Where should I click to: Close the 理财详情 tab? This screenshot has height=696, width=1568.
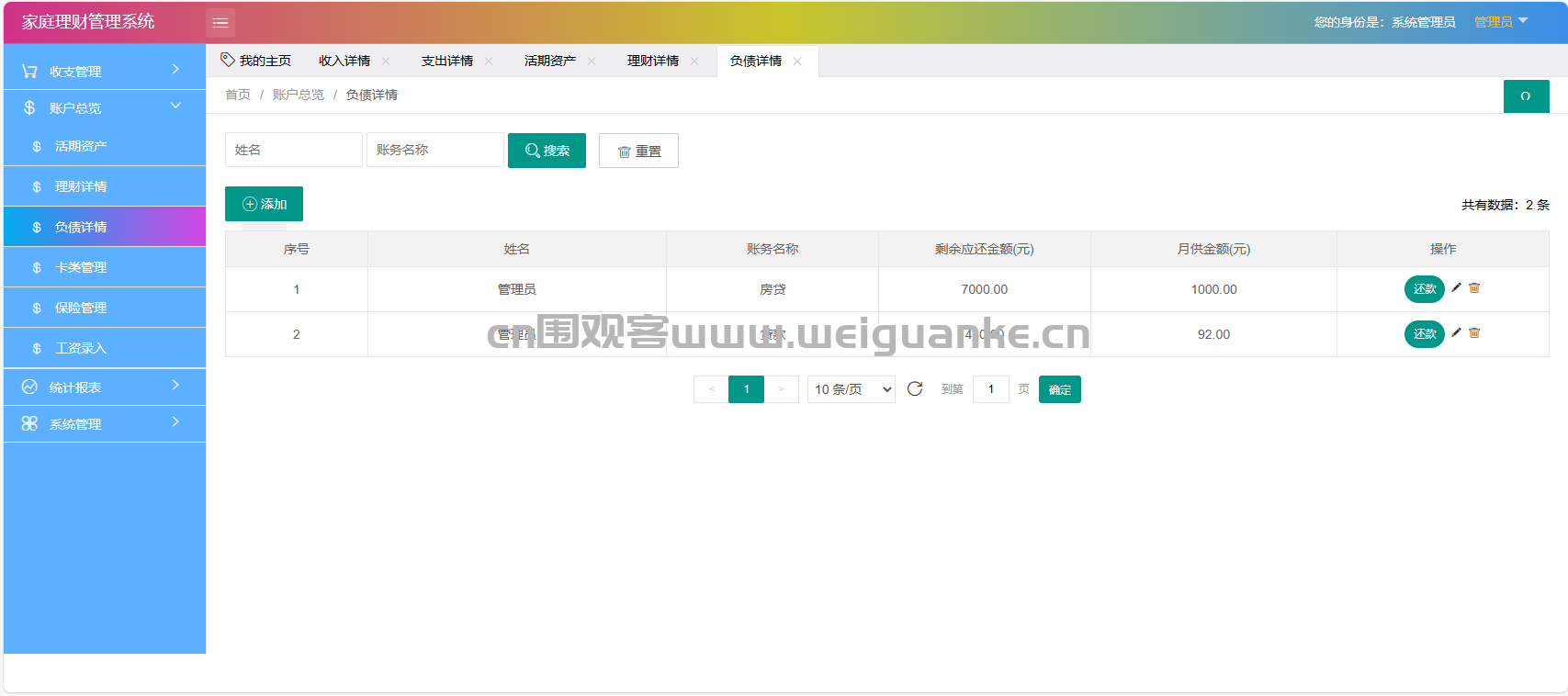694,61
